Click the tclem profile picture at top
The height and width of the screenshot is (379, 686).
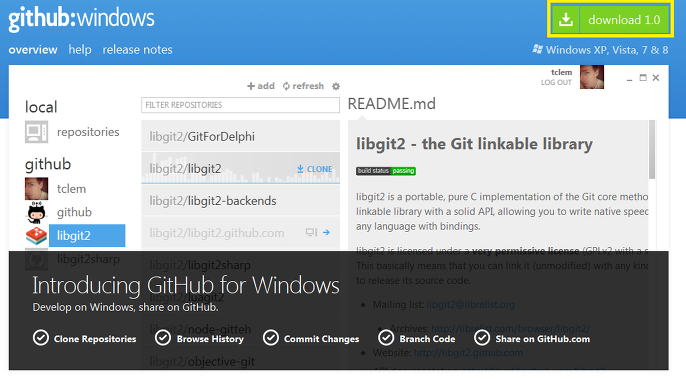592,77
